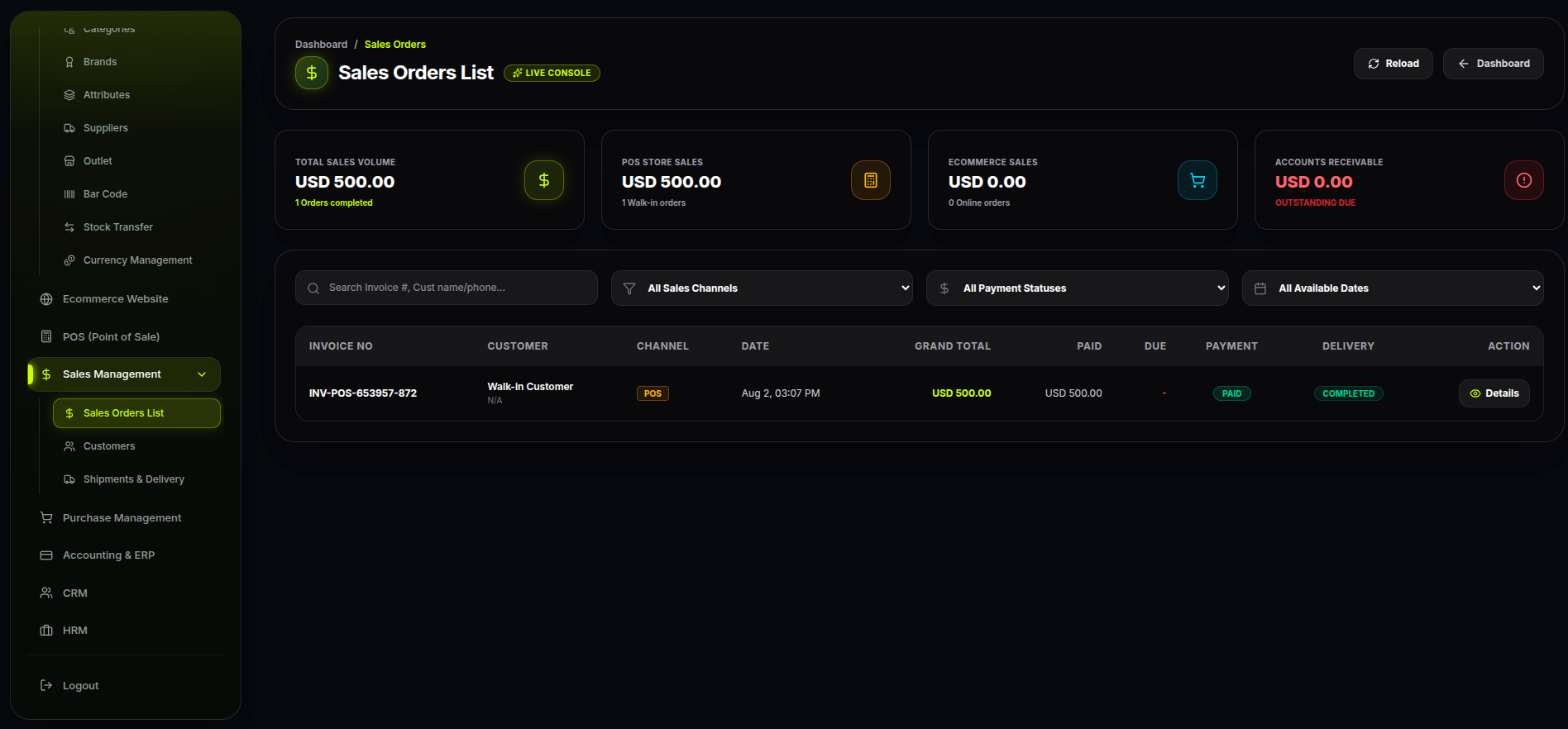Open Sales Orders List menu item
The height and width of the screenshot is (729, 1568).
coord(136,413)
